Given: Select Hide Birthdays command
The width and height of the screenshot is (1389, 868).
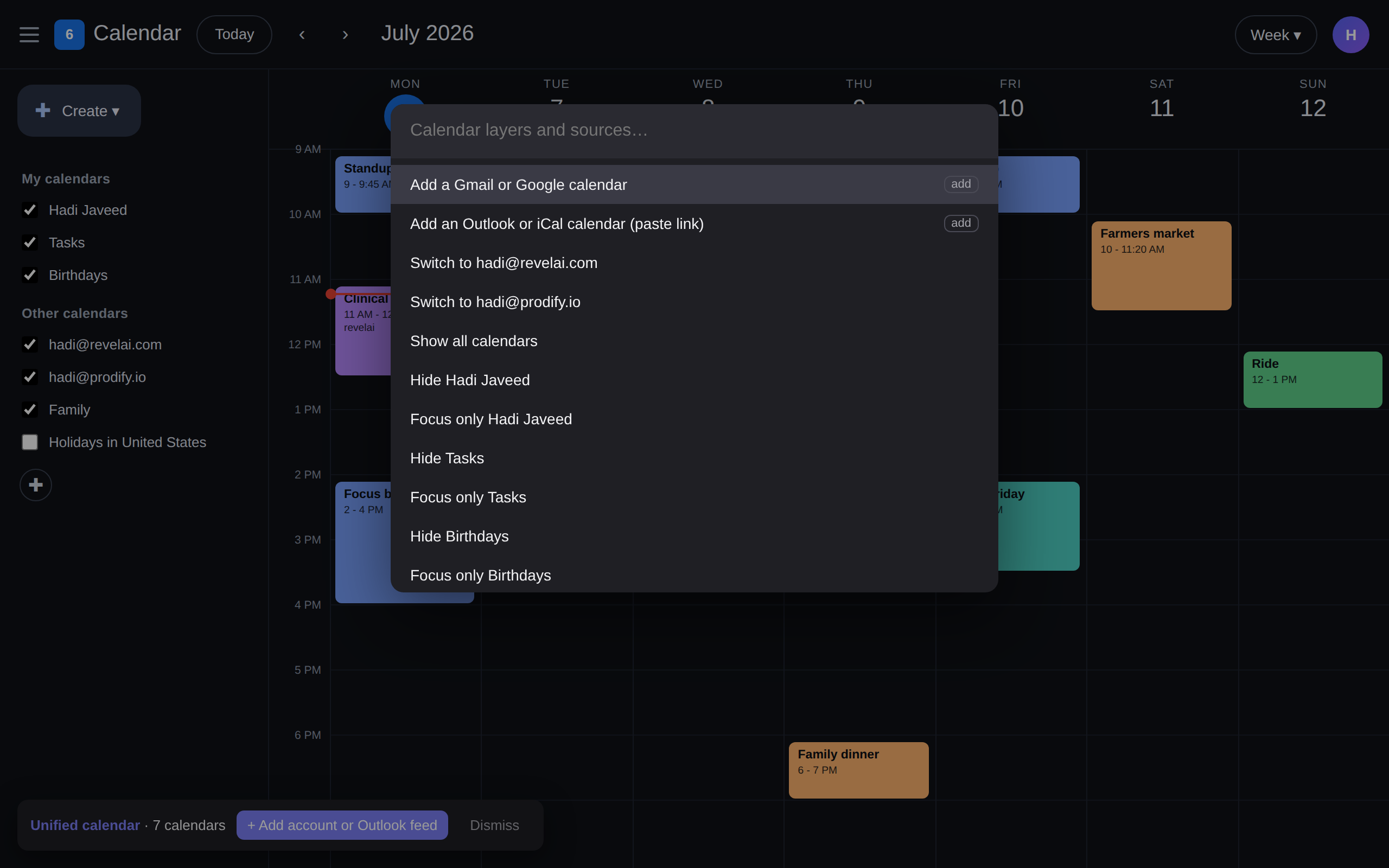Looking at the screenshot, I should pos(694,535).
